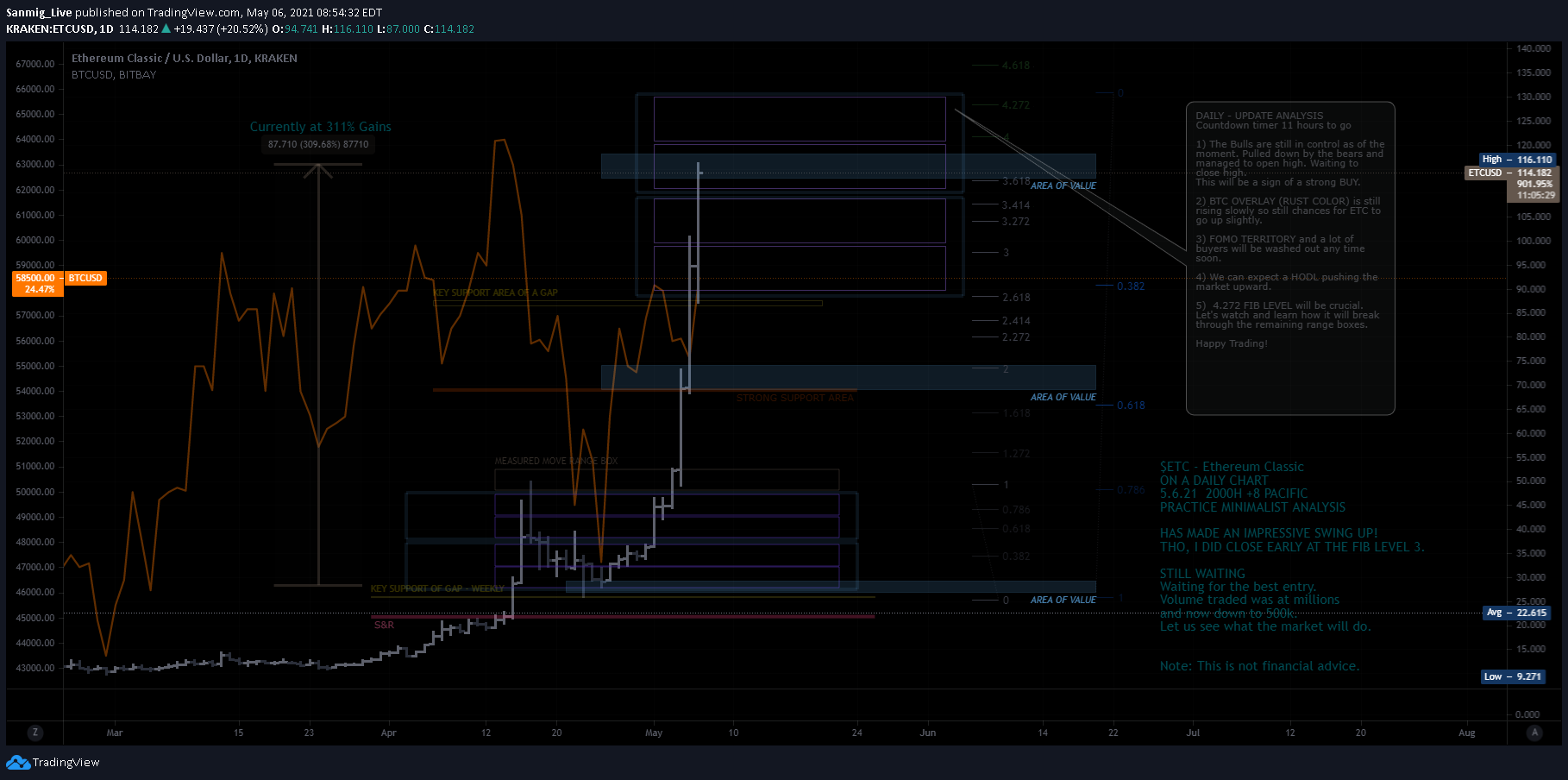Click the 1.272 Fibonacci level label
Screen dimensions: 1568x780
pos(1016,454)
